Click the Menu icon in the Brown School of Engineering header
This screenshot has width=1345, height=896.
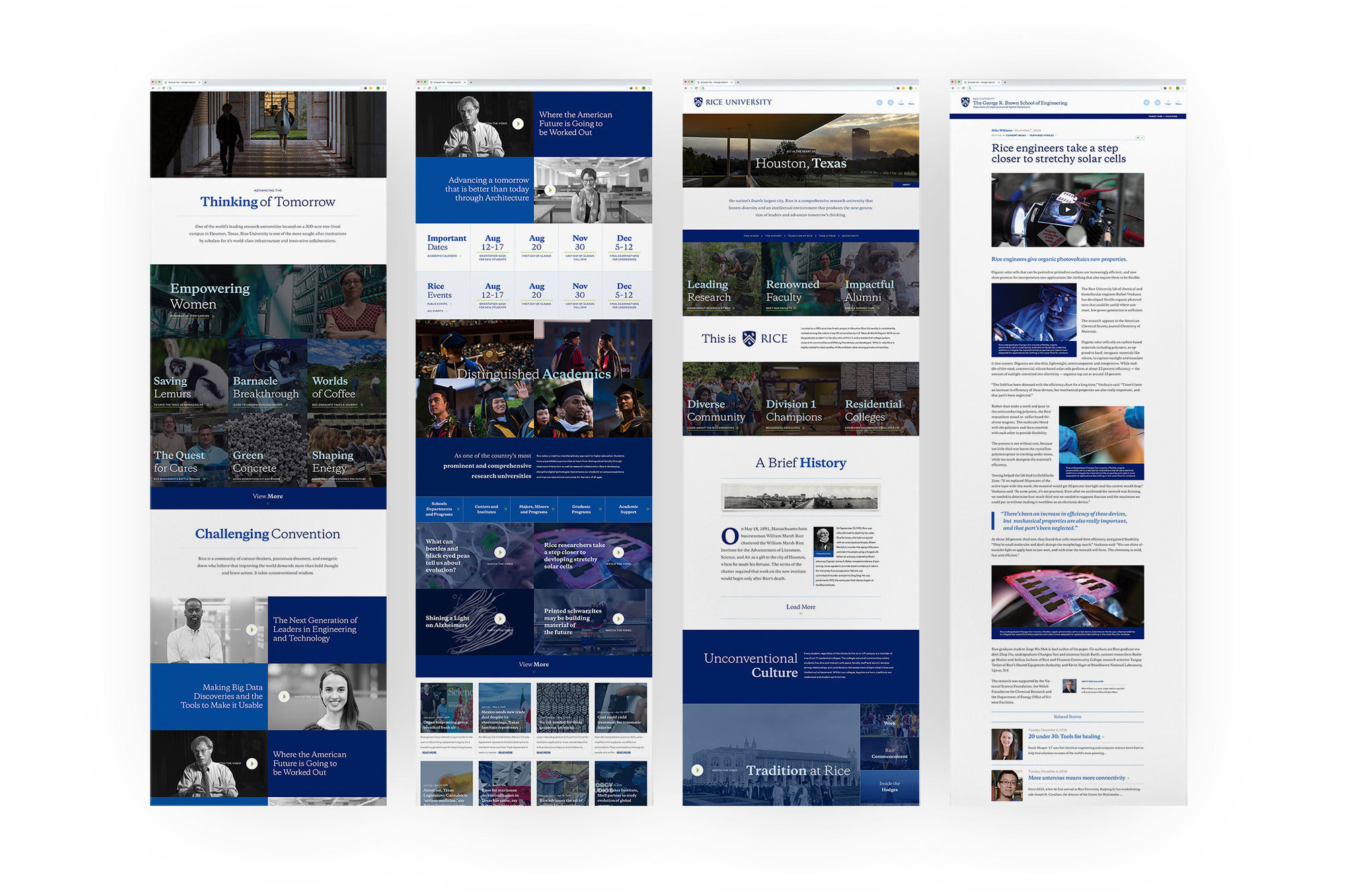tap(1178, 103)
